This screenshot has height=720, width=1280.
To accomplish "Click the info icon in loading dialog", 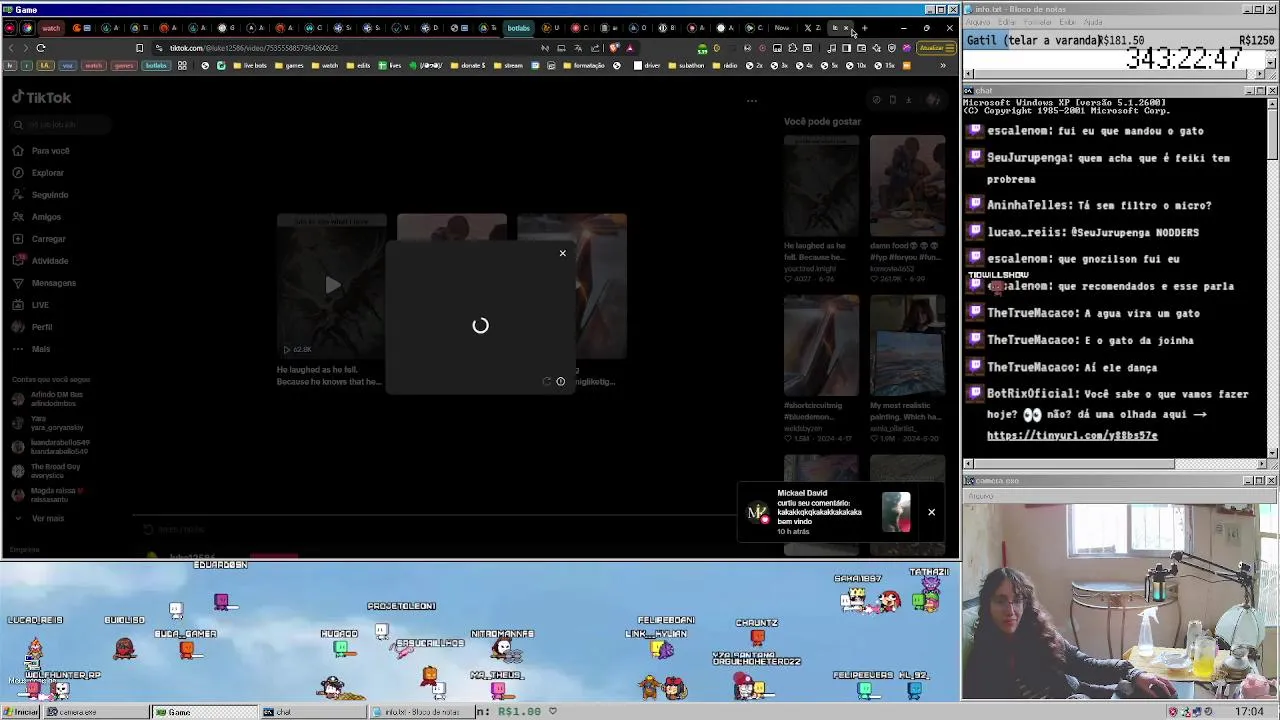I will click(560, 381).
